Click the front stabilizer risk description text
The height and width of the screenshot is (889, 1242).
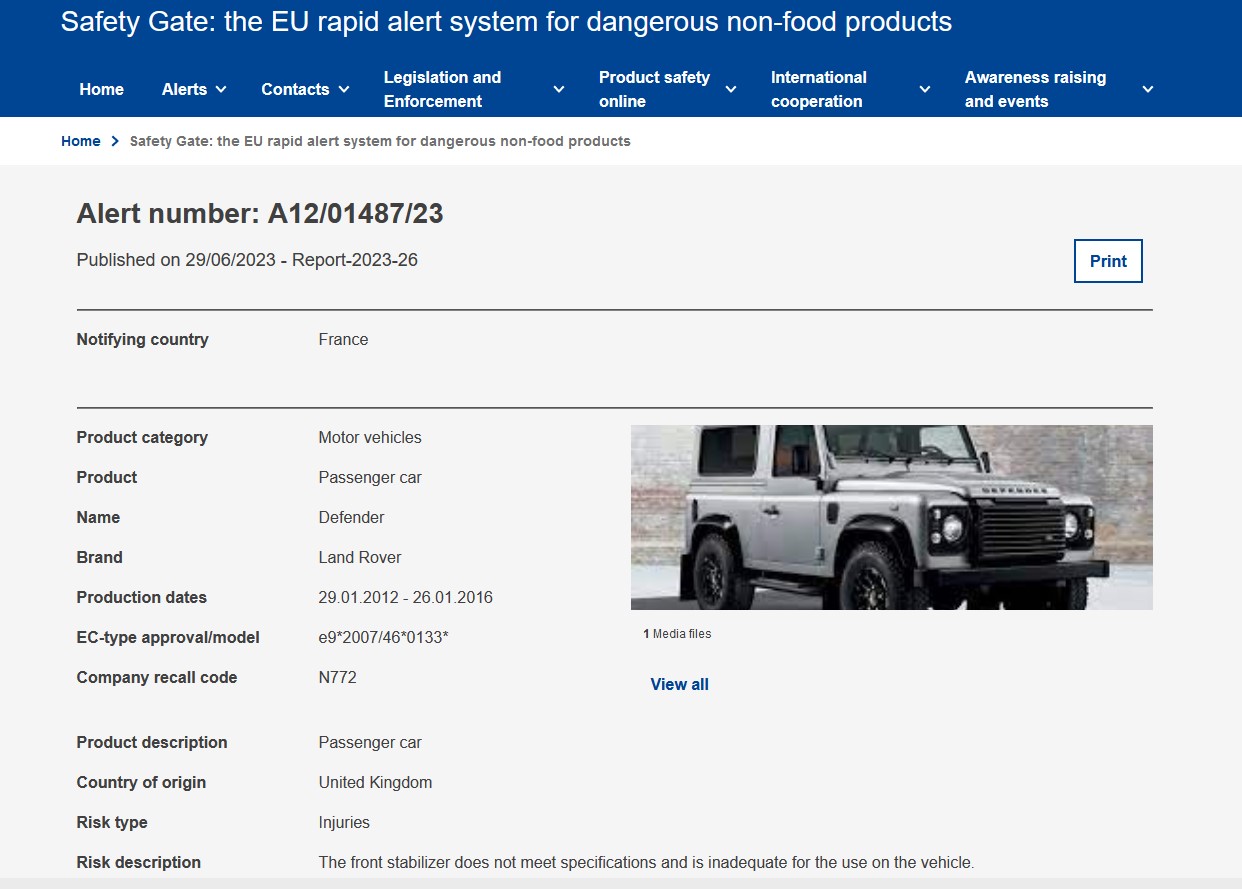pos(646,862)
